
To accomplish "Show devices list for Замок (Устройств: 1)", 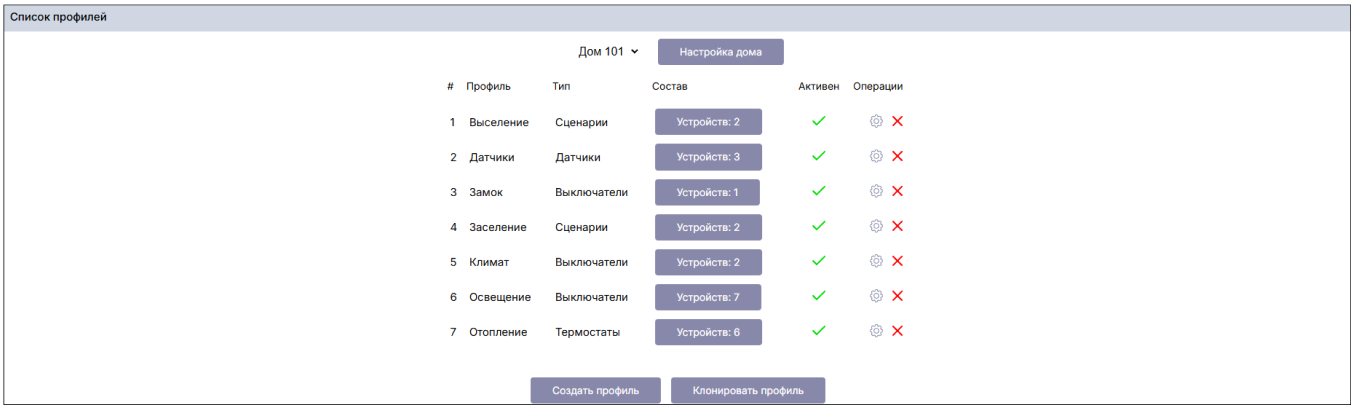I will (707, 192).
